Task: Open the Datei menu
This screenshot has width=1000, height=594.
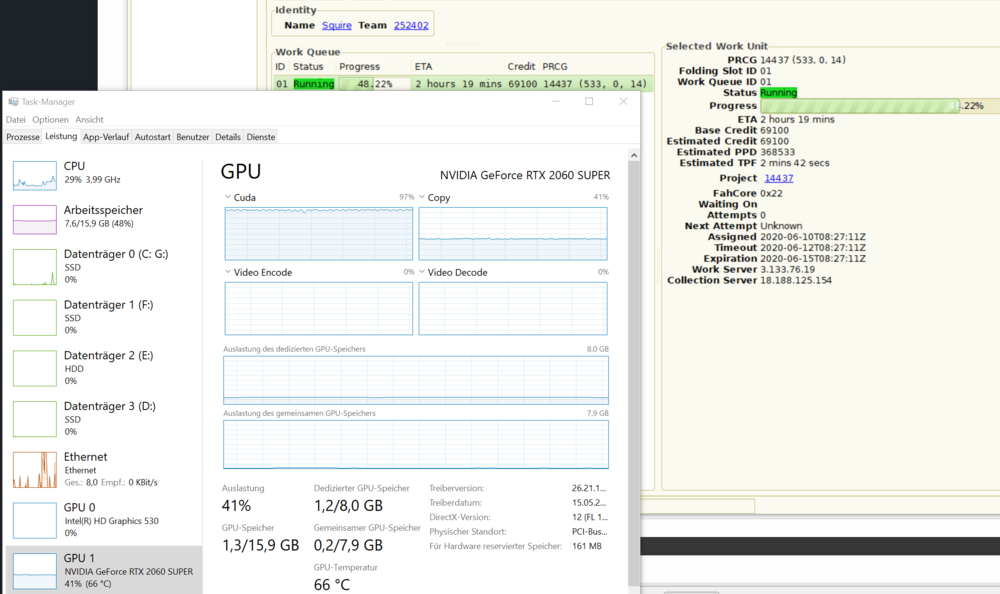Action: click(x=16, y=119)
